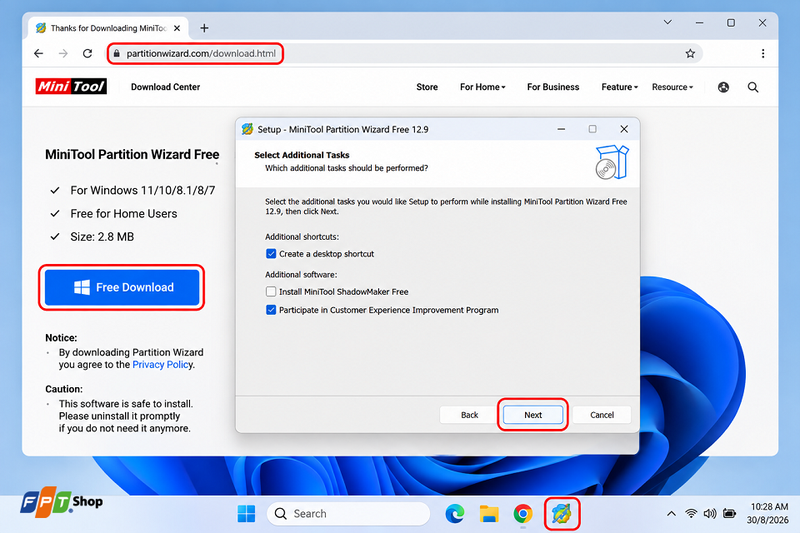Go to the Store page
800x533 pixels.
427,87
